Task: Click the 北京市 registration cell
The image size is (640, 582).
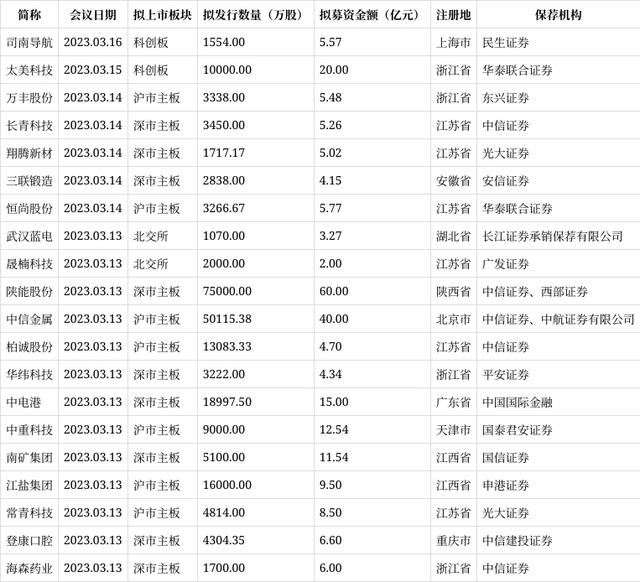Action: (x=453, y=319)
